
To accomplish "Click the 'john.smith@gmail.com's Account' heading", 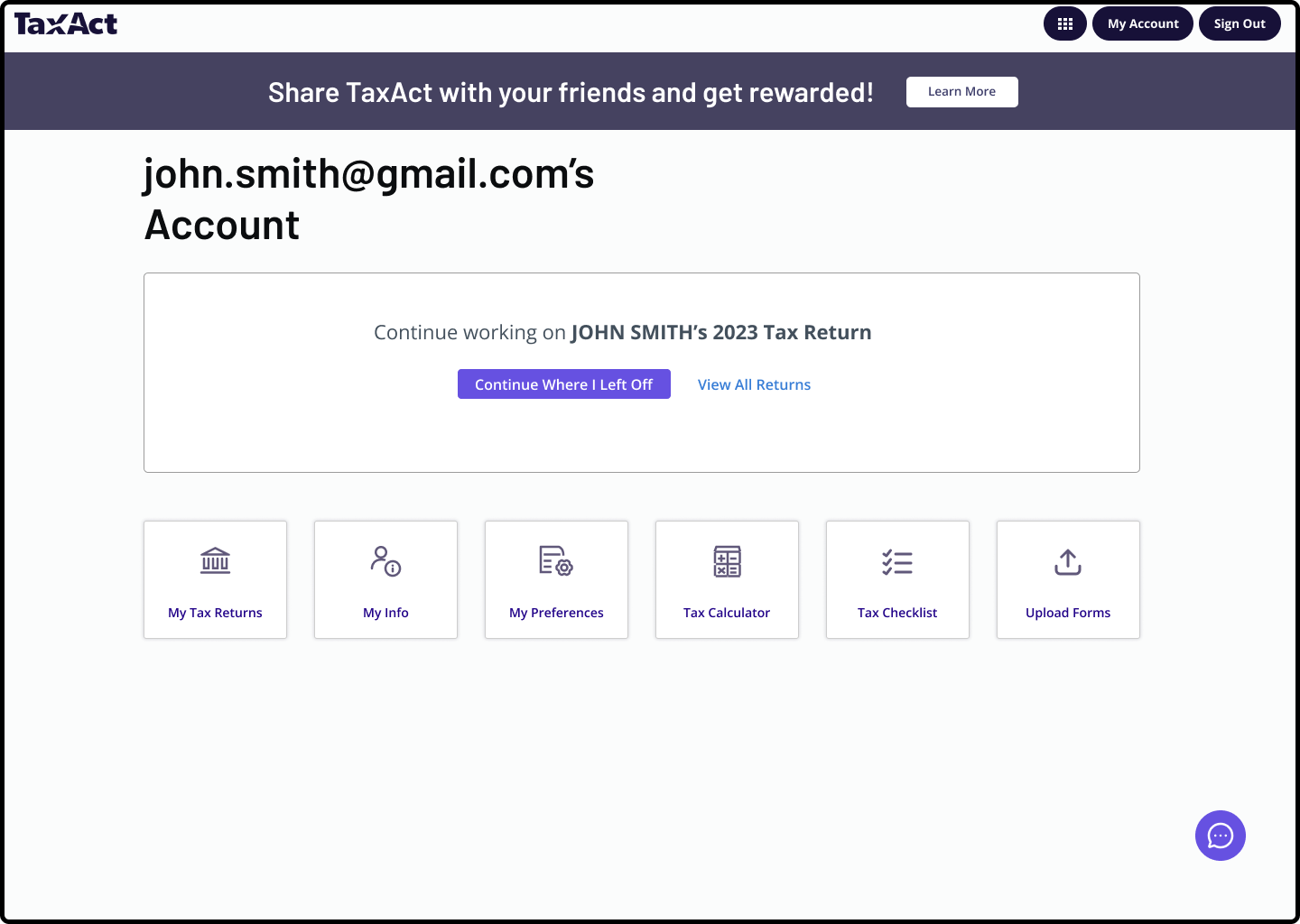I will (369, 199).
